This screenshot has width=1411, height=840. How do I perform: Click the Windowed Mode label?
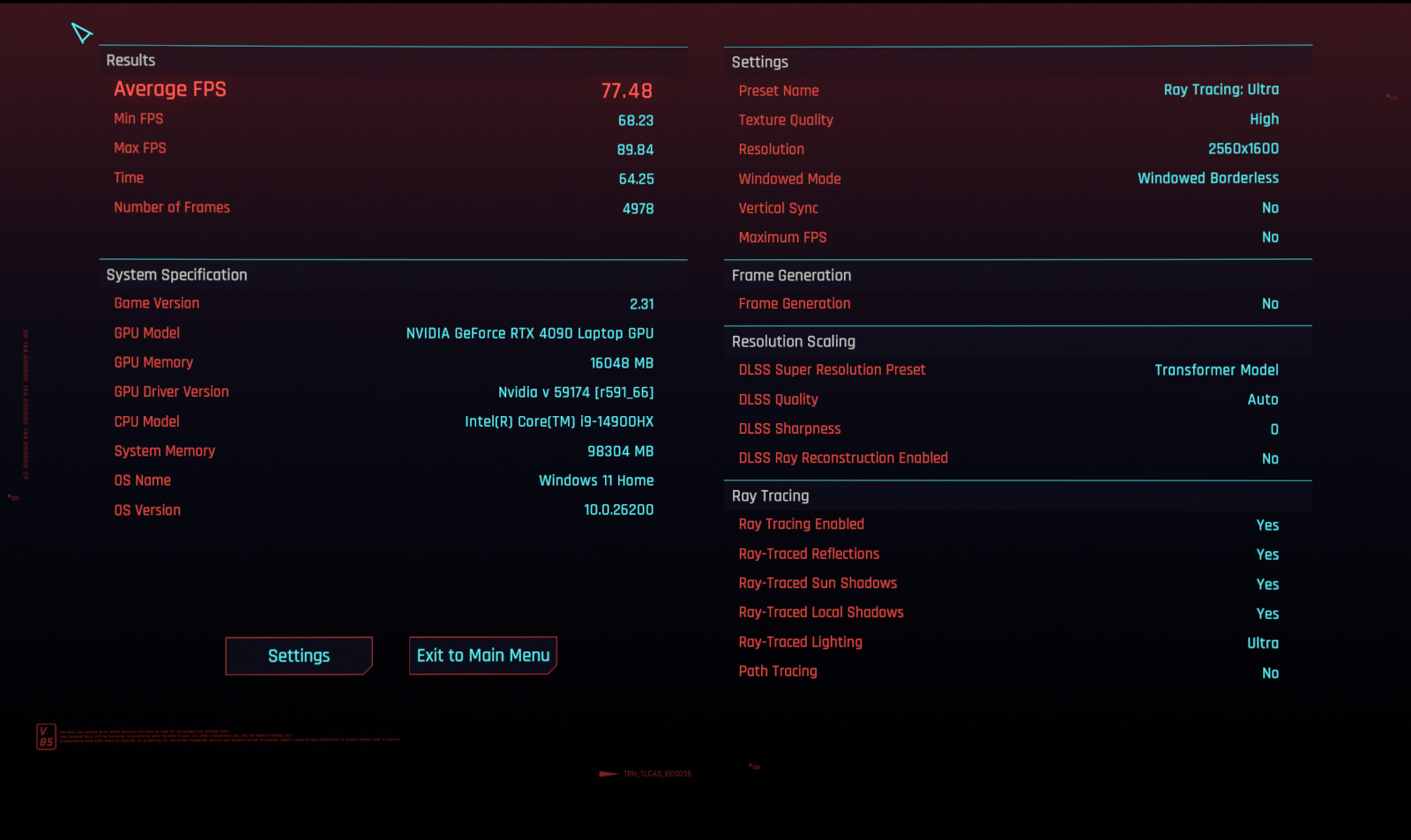point(789,179)
